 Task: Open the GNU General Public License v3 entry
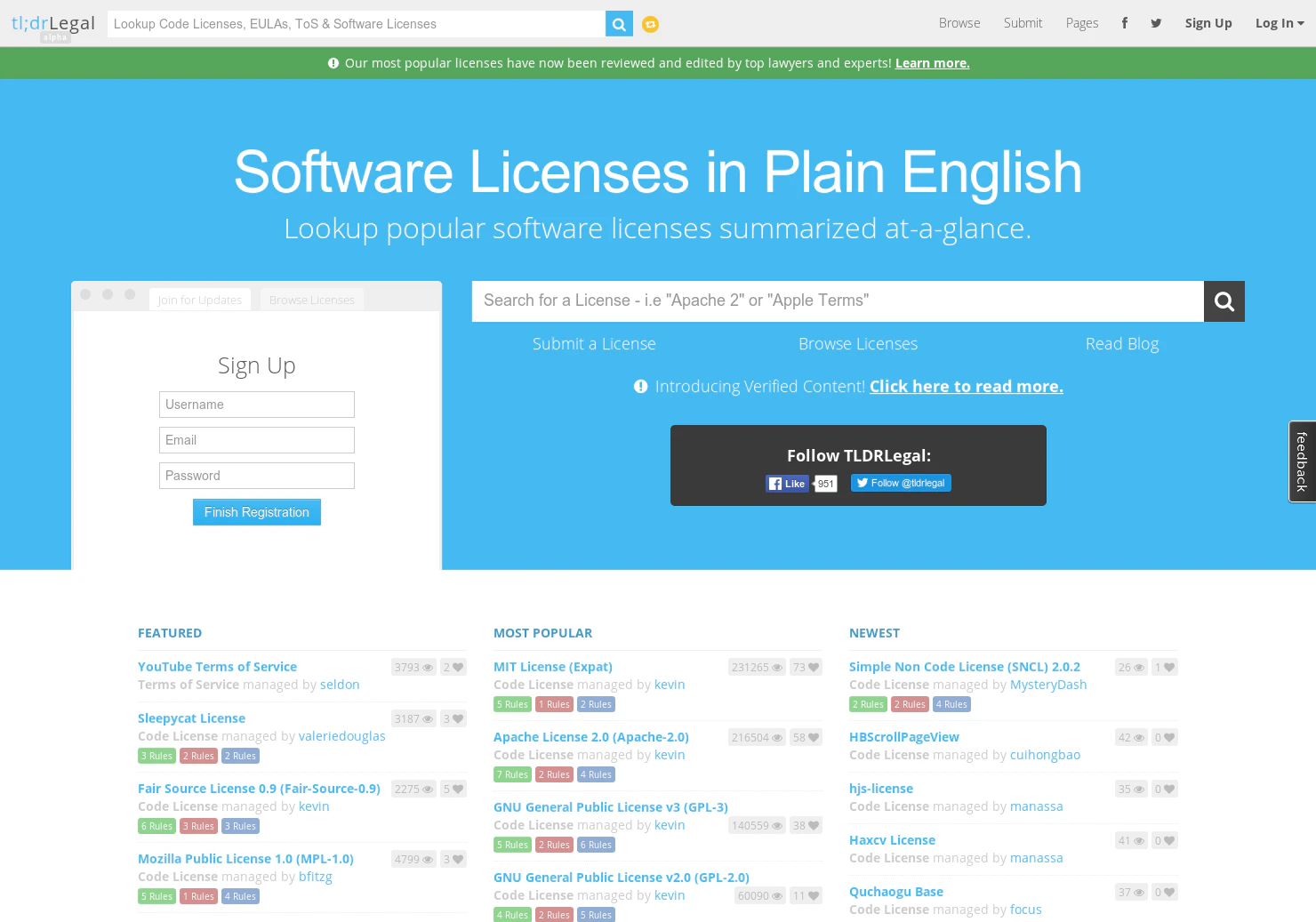tap(611, 807)
